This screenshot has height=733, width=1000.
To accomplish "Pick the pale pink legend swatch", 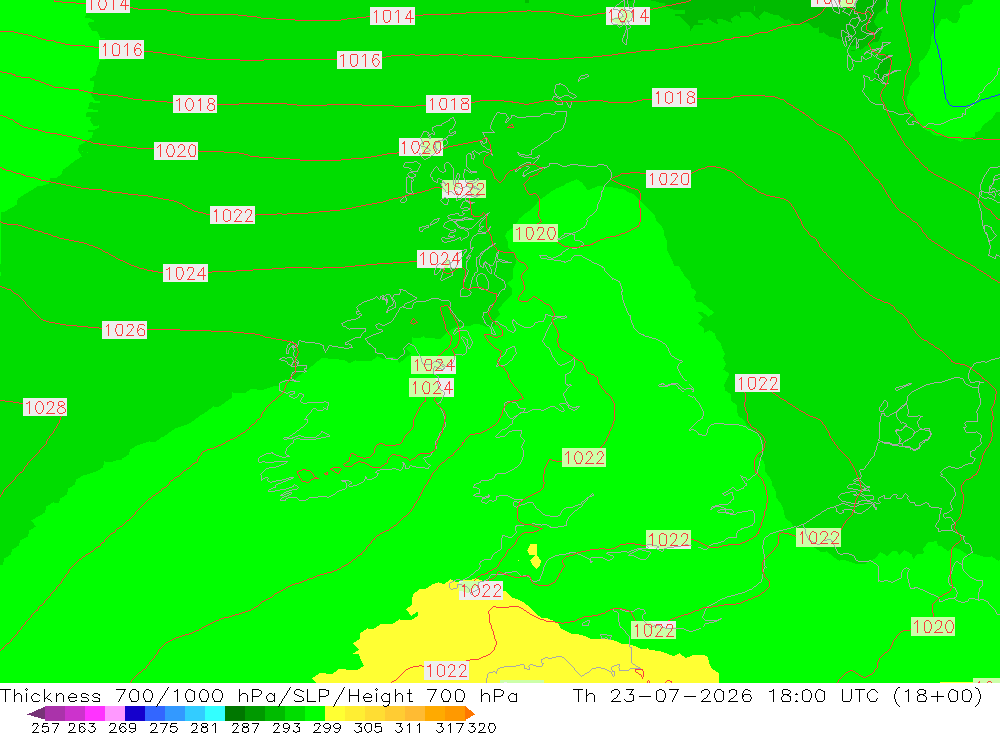I will 115,713.
